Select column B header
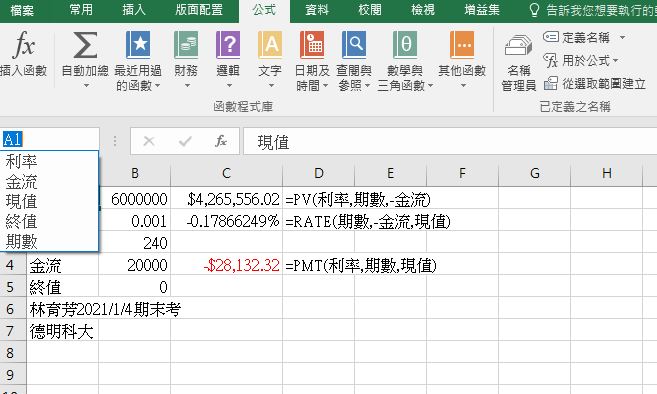The width and height of the screenshot is (657, 394). 135,174
